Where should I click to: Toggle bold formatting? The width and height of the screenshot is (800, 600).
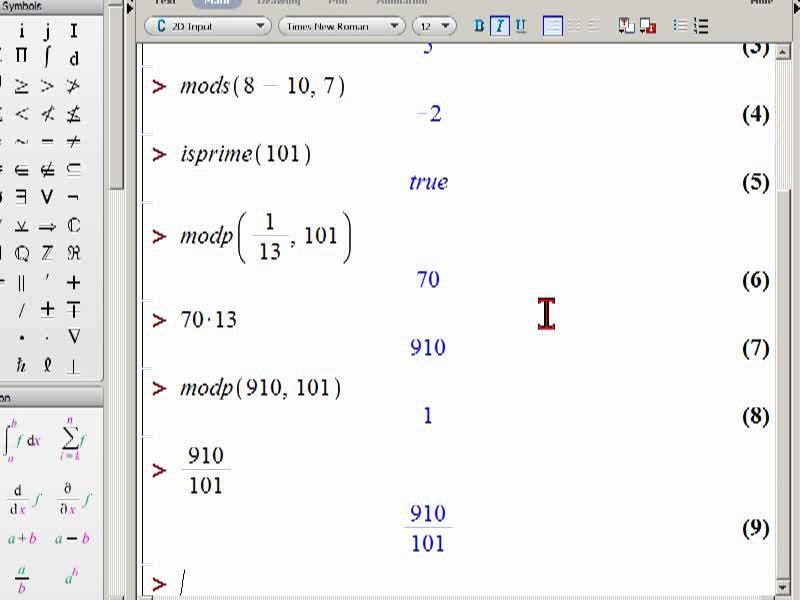(479, 26)
